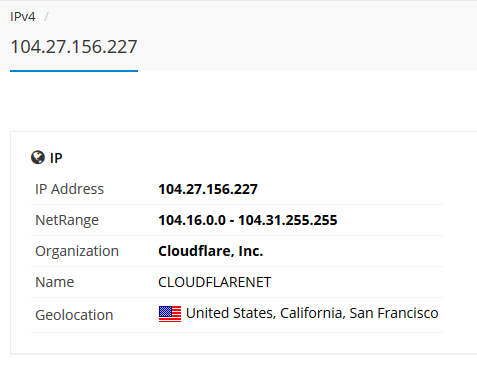Viewport: 477px width, 368px height.
Task: Click the IPv4 breadcrumb link
Action: coord(23,17)
